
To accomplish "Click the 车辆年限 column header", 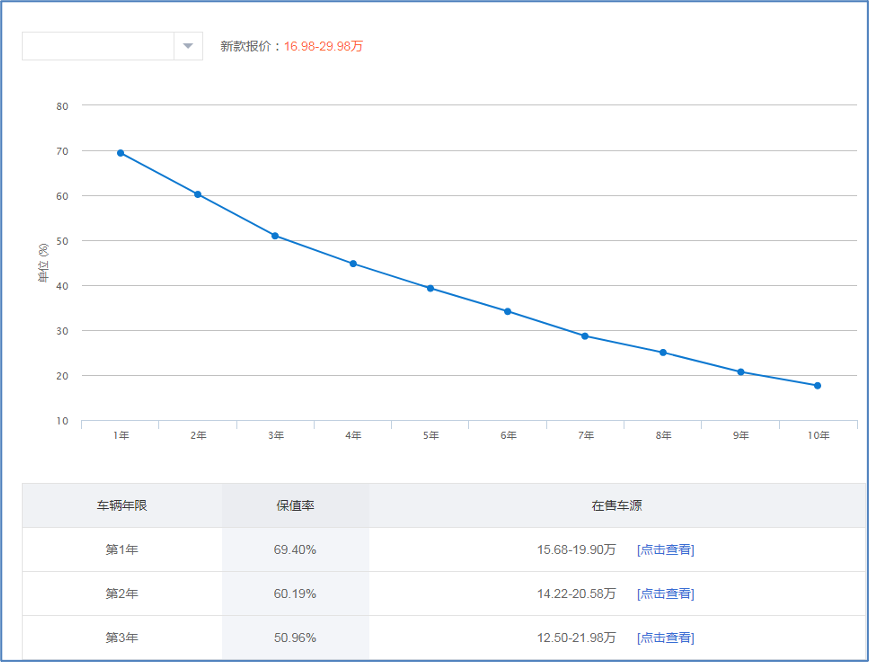I will point(122,506).
